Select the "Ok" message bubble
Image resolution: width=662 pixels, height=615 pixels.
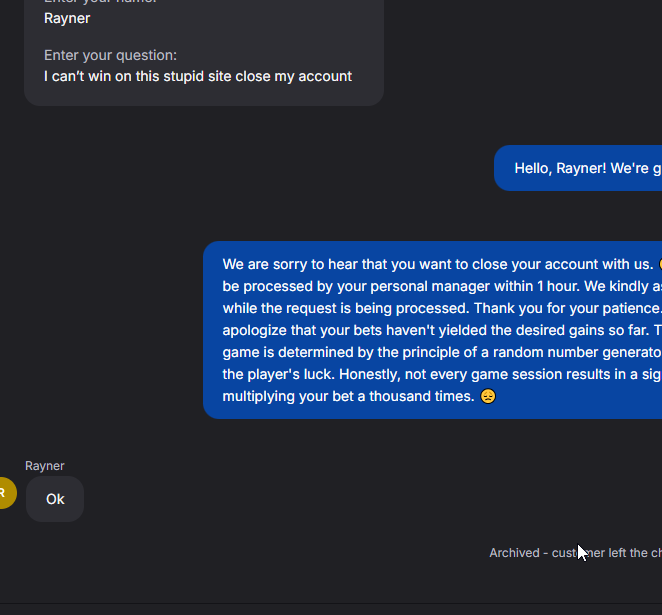[55, 499]
